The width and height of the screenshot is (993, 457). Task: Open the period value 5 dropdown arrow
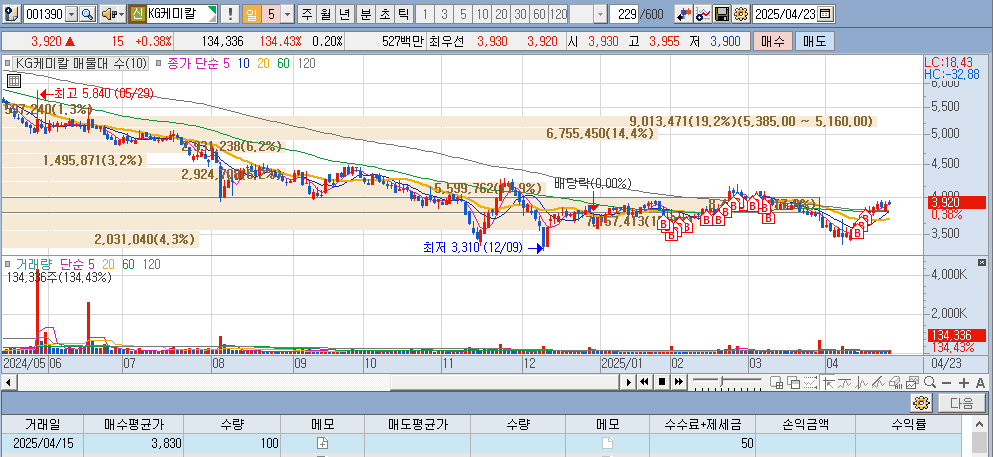(288, 13)
